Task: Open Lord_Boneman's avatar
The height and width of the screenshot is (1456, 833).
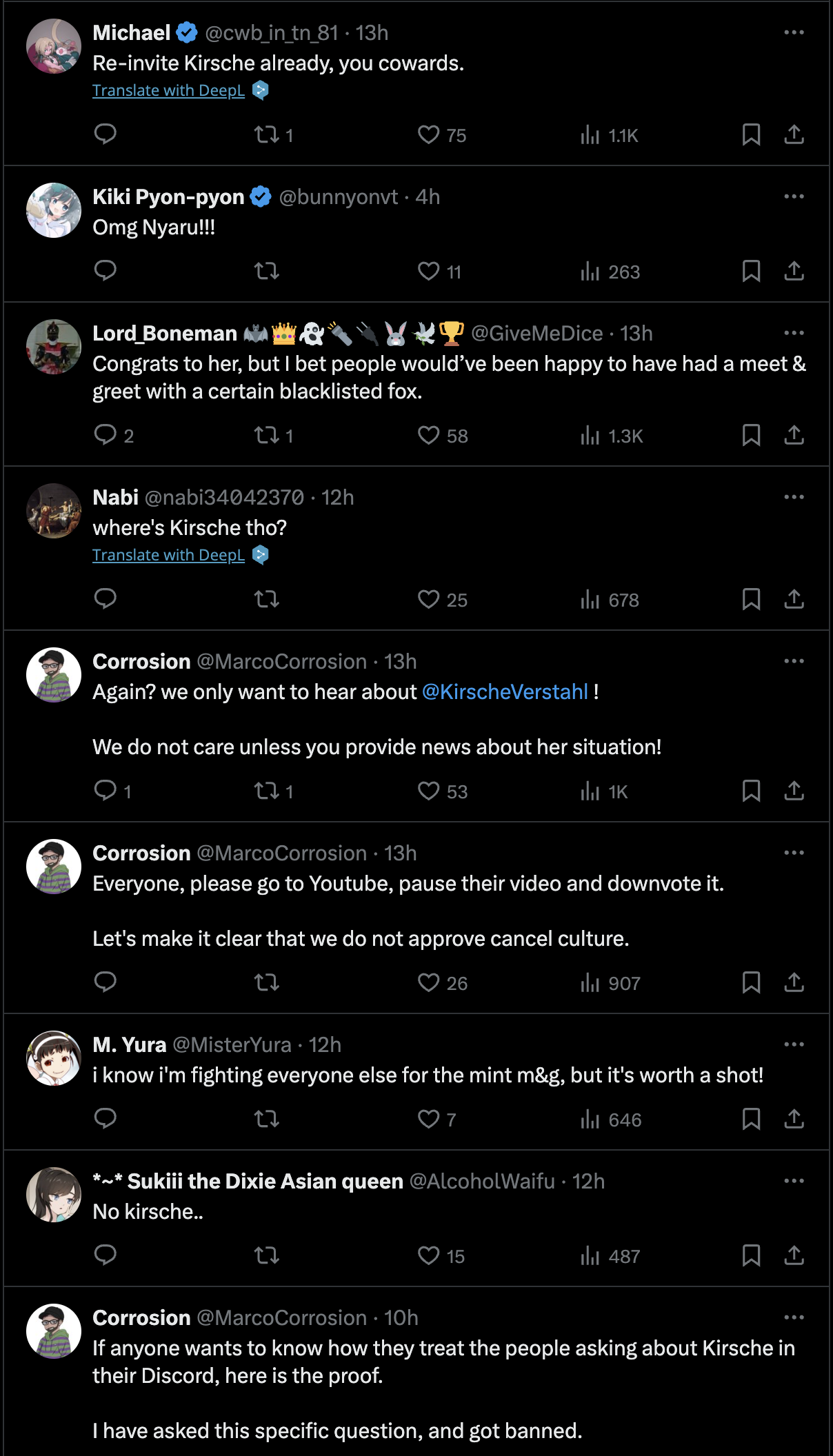Action: [x=54, y=347]
